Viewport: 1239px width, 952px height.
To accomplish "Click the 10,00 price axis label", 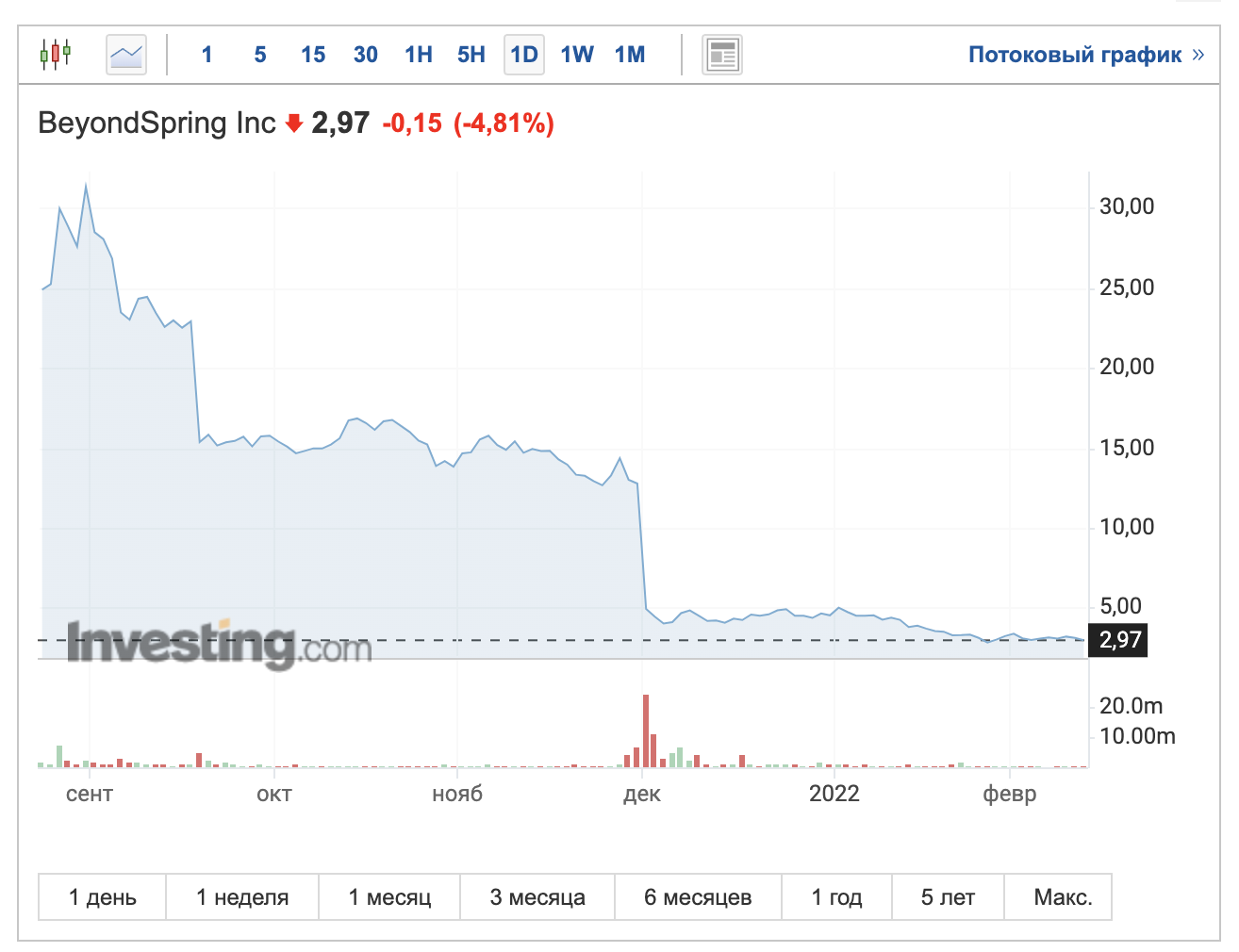I will 1127,527.
